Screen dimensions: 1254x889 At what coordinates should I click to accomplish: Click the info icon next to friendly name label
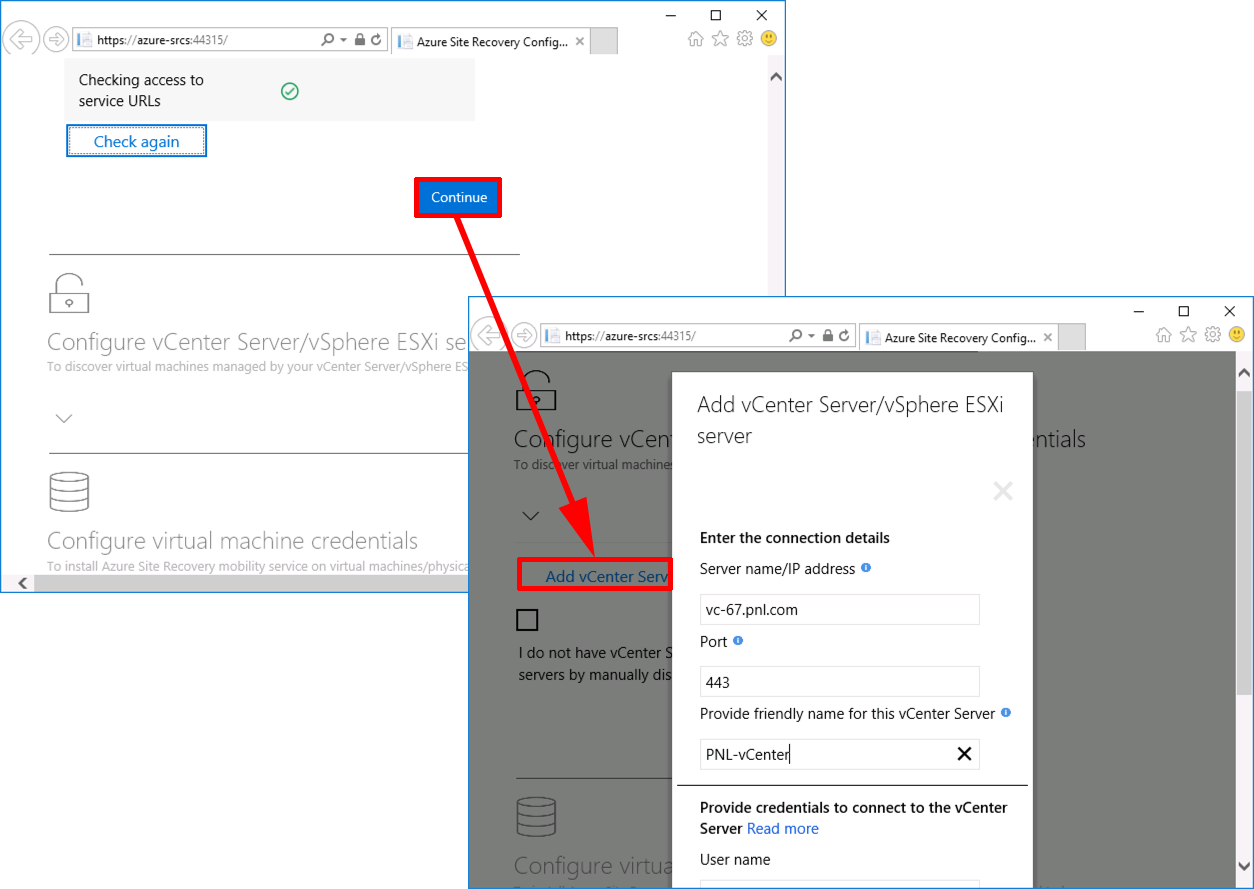pos(1006,713)
